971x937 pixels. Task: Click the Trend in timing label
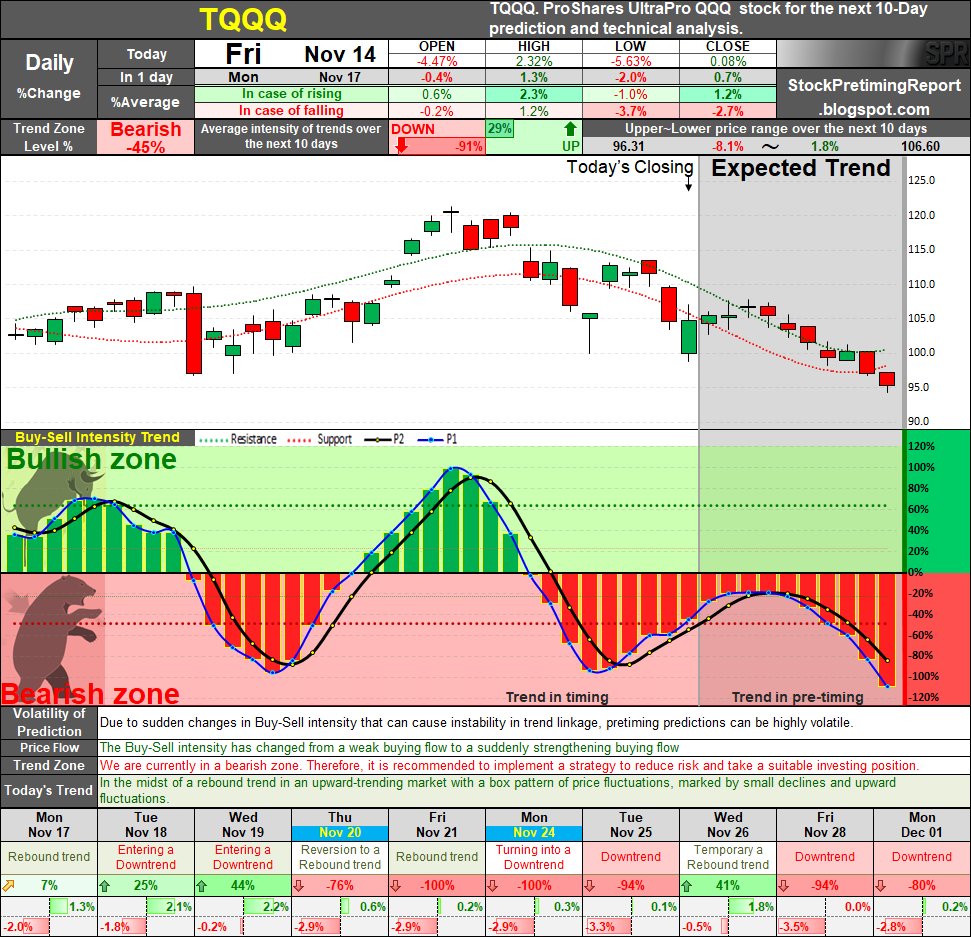(557, 697)
